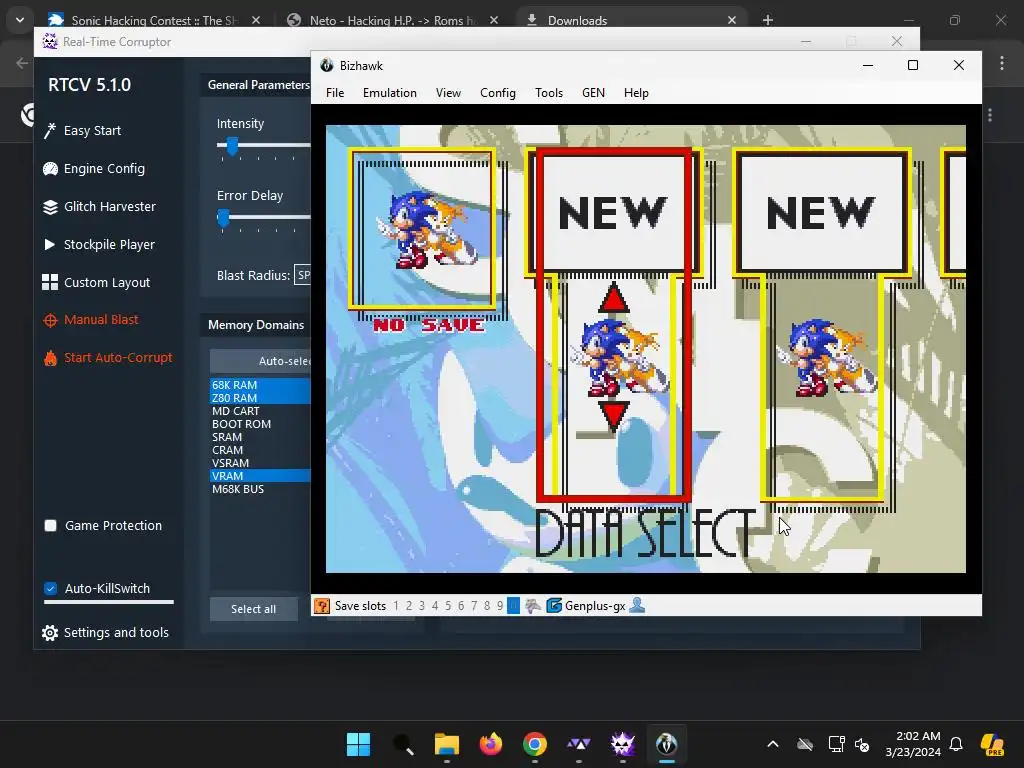Open Windows Start menu
Image resolution: width=1024 pixels, height=768 pixels.
tap(359, 744)
